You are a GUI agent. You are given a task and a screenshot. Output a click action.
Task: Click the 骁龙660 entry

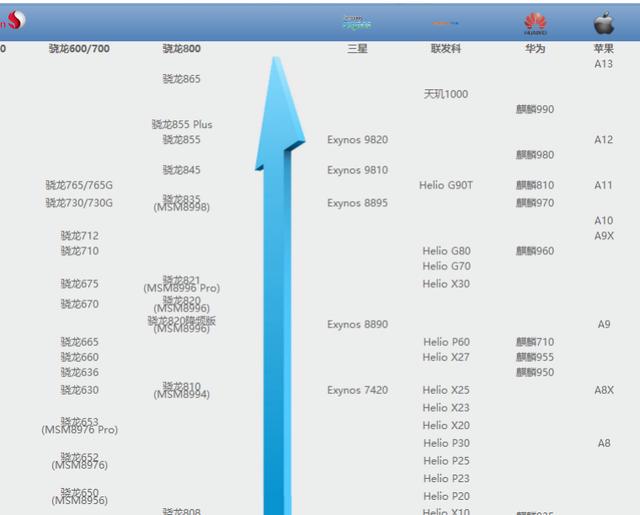(x=80, y=357)
